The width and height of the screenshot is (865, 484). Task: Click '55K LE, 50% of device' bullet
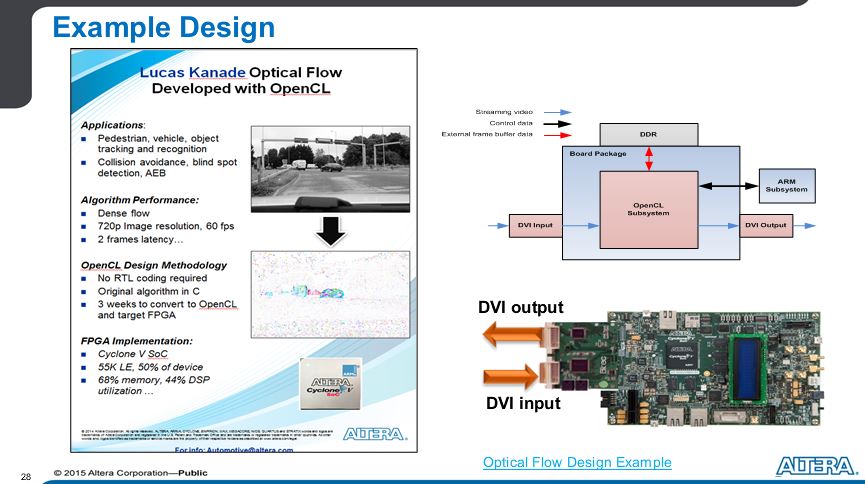coord(150,367)
